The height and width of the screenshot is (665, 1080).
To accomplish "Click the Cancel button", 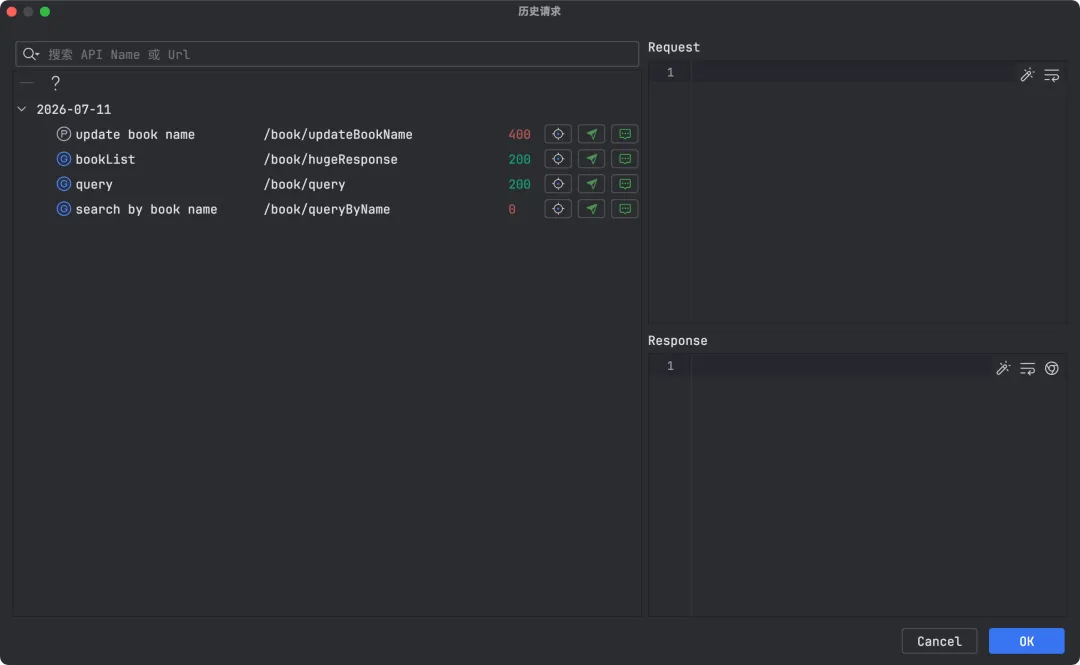I will click(x=939, y=641).
